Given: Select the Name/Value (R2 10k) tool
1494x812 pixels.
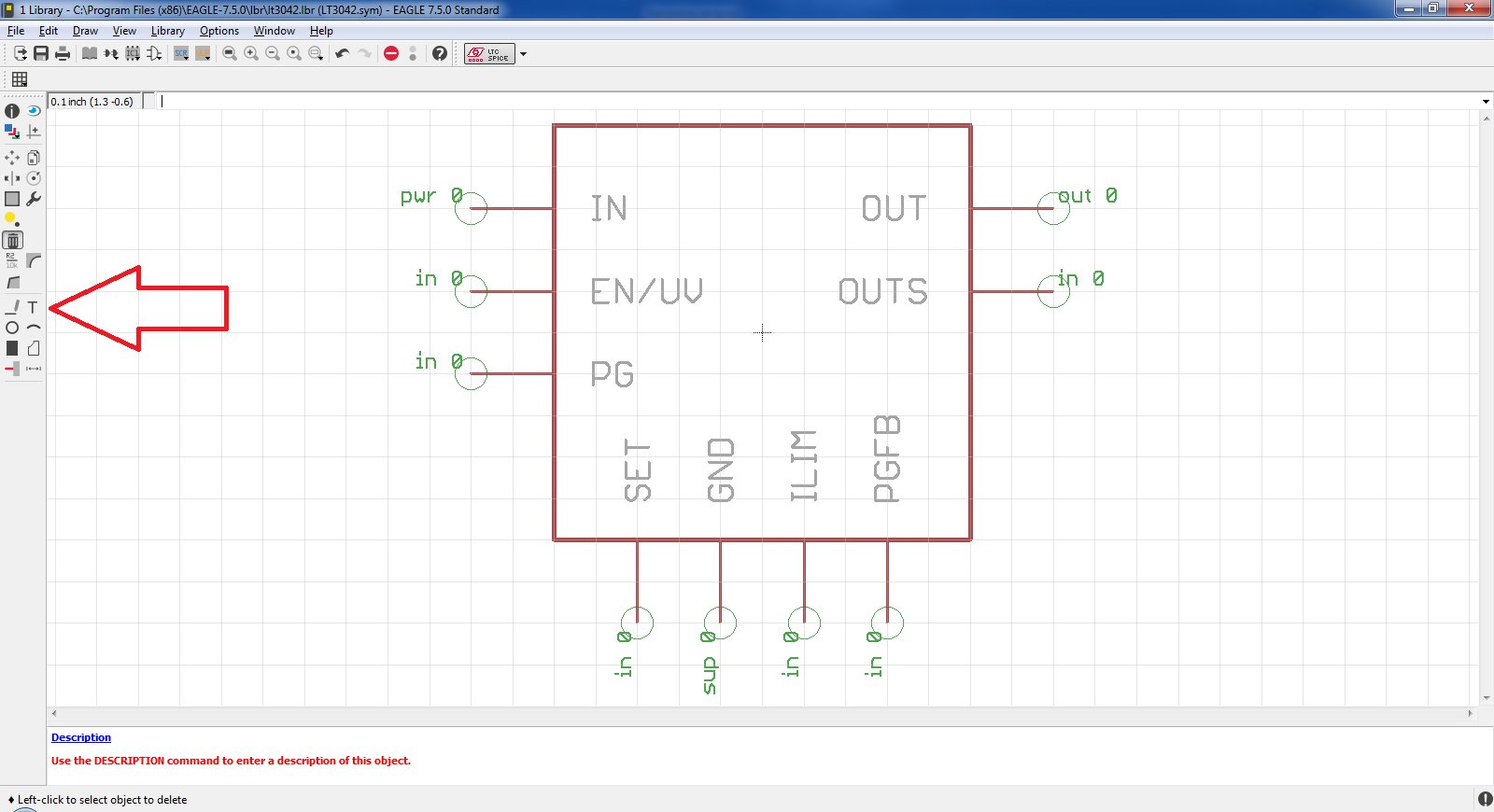Looking at the screenshot, I should (12, 260).
